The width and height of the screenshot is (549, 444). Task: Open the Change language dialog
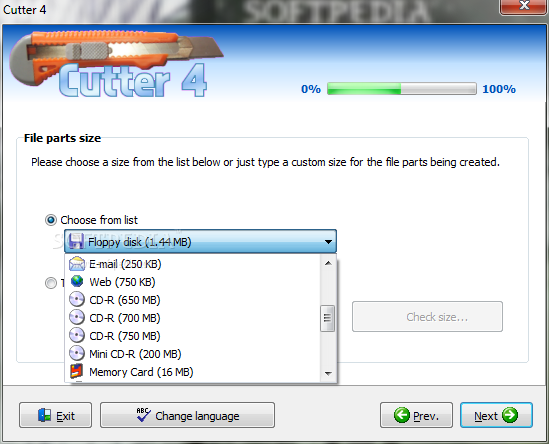click(187, 415)
